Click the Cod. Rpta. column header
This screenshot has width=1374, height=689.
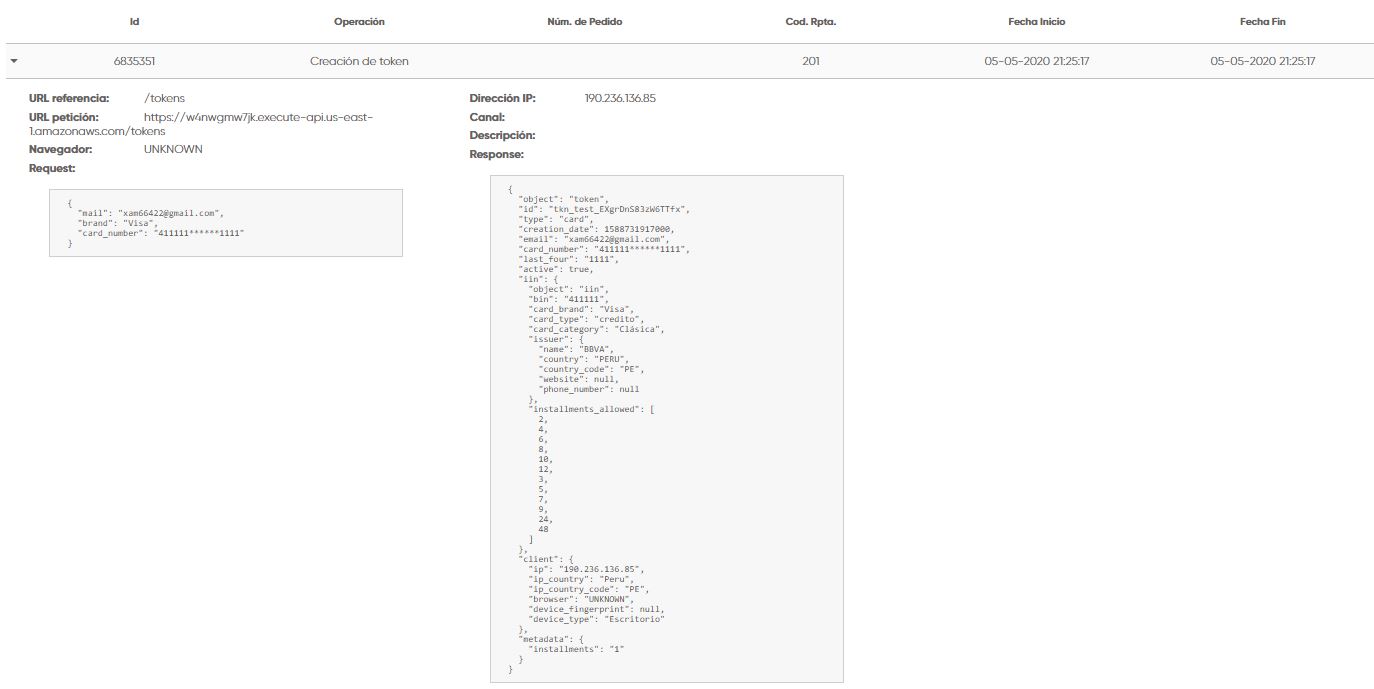coord(811,22)
